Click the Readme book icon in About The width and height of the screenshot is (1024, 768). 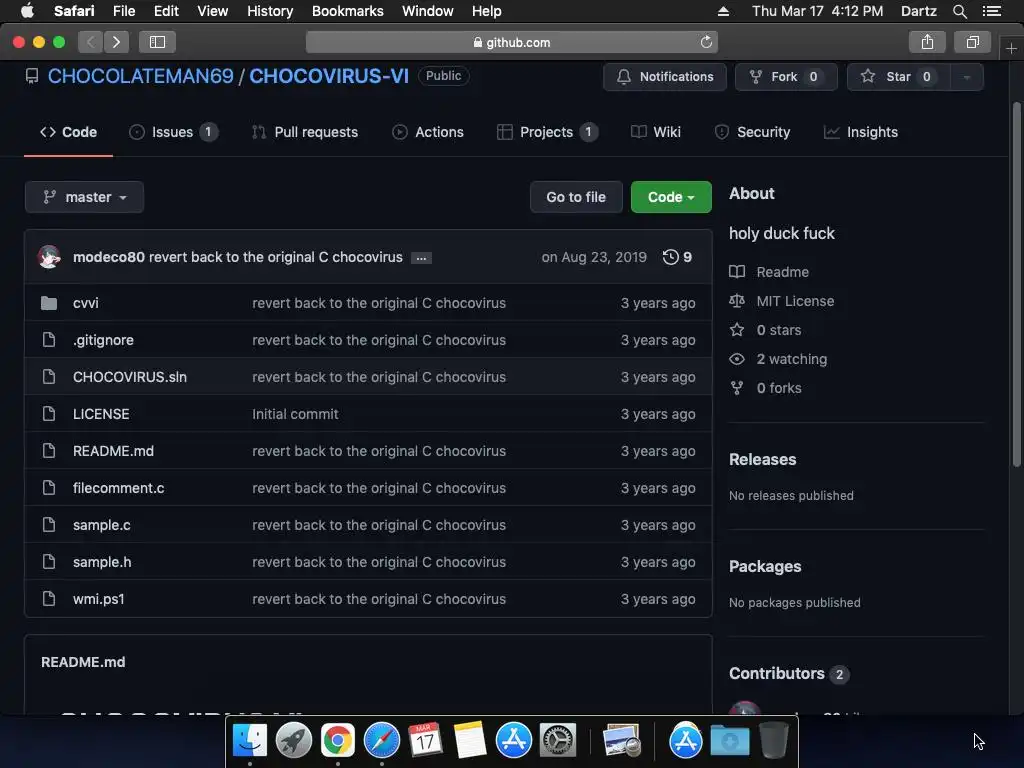click(737, 272)
